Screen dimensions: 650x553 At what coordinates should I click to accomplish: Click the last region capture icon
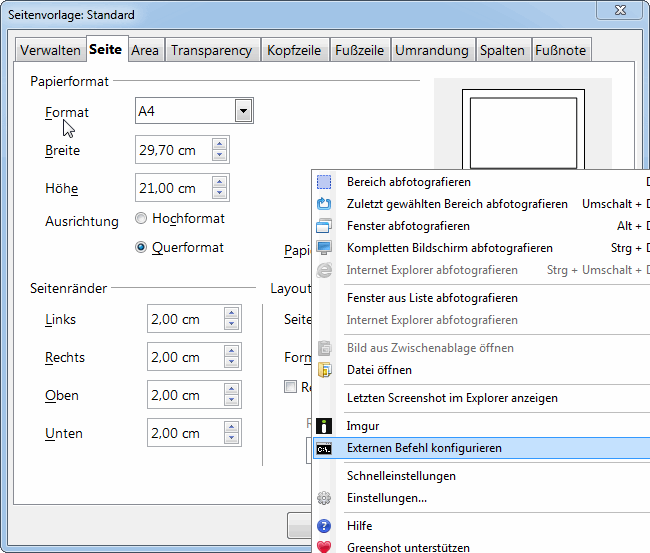tap(324, 204)
